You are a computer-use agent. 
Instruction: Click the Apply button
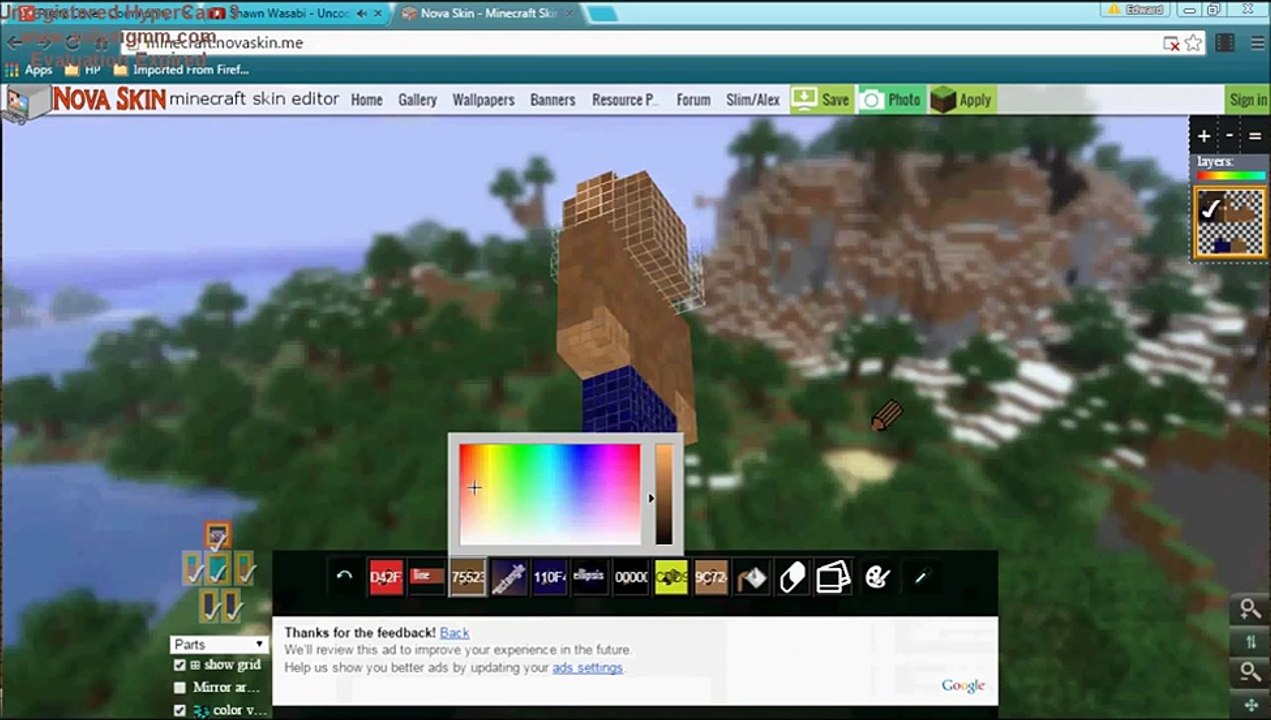tap(961, 99)
